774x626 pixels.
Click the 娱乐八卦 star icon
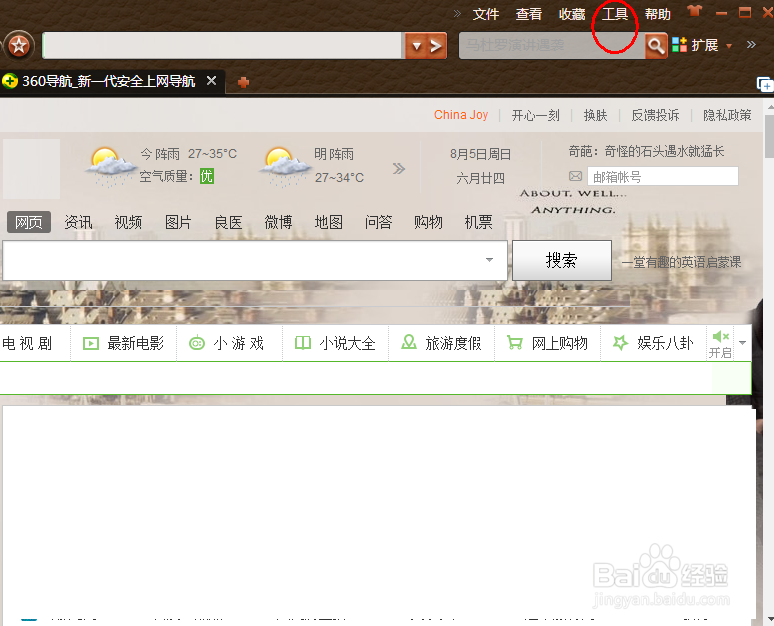pyautogui.click(x=620, y=343)
